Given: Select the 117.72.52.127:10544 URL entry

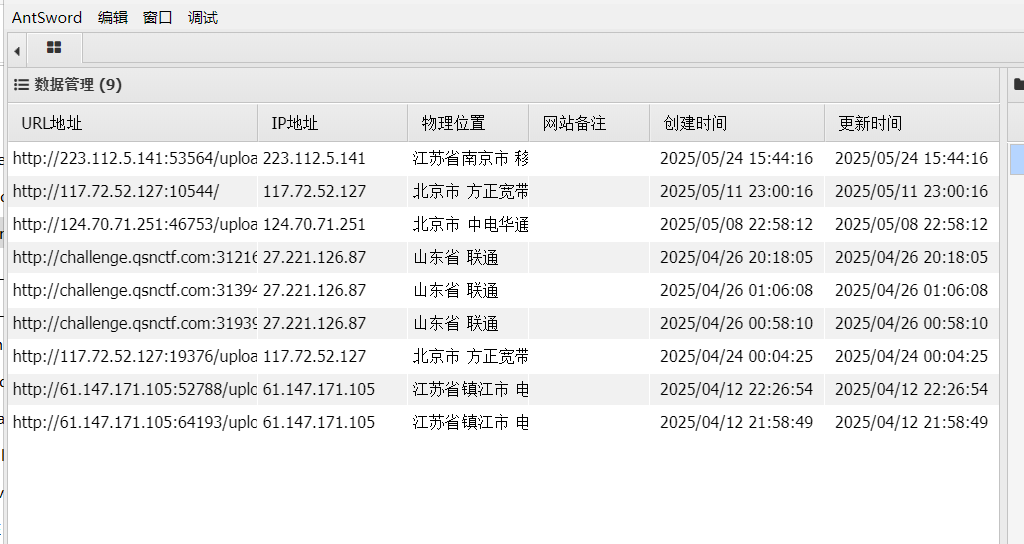Looking at the screenshot, I should click(116, 191).
